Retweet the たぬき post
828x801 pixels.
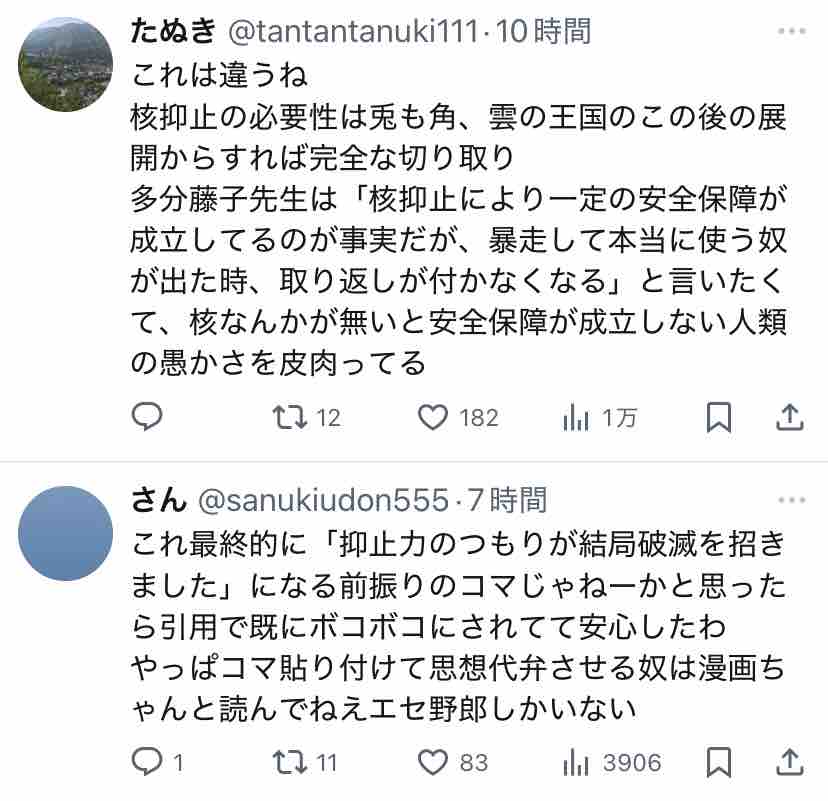[x=291, y=417]
